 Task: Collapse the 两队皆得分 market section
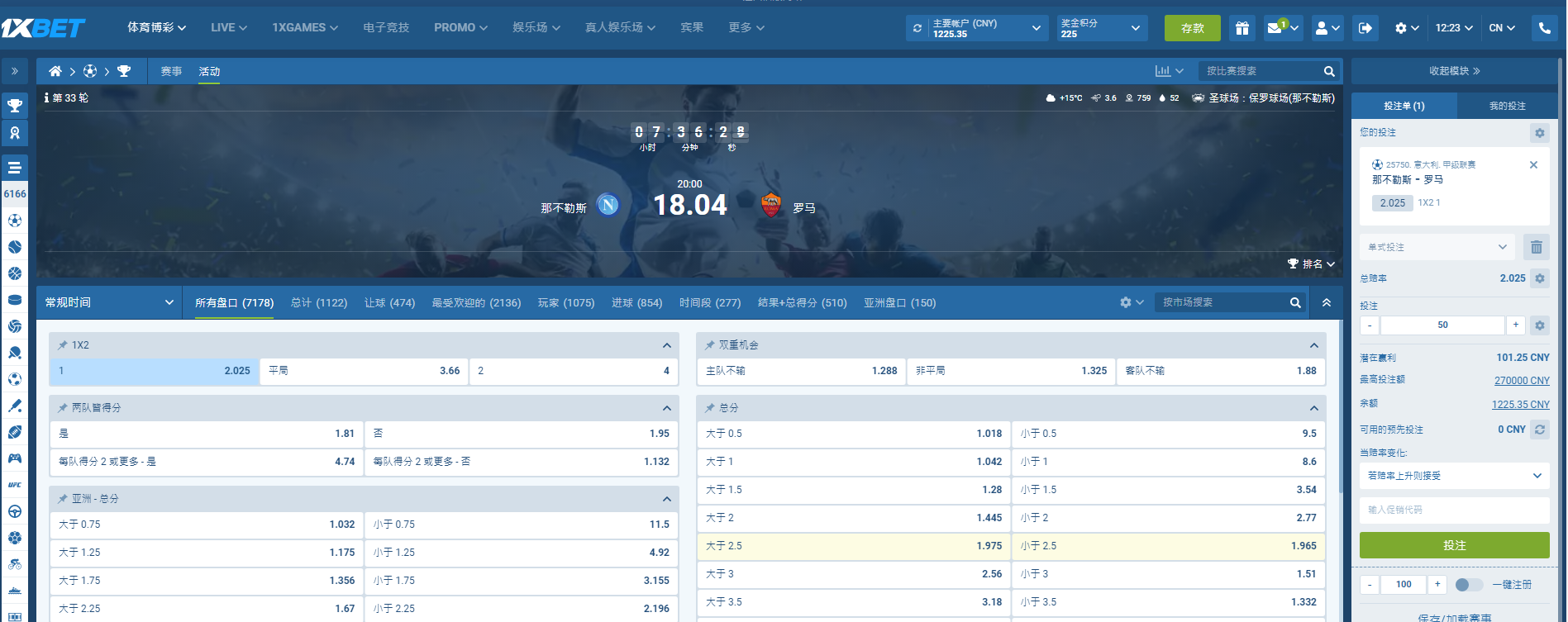click(x=666, y=408)
